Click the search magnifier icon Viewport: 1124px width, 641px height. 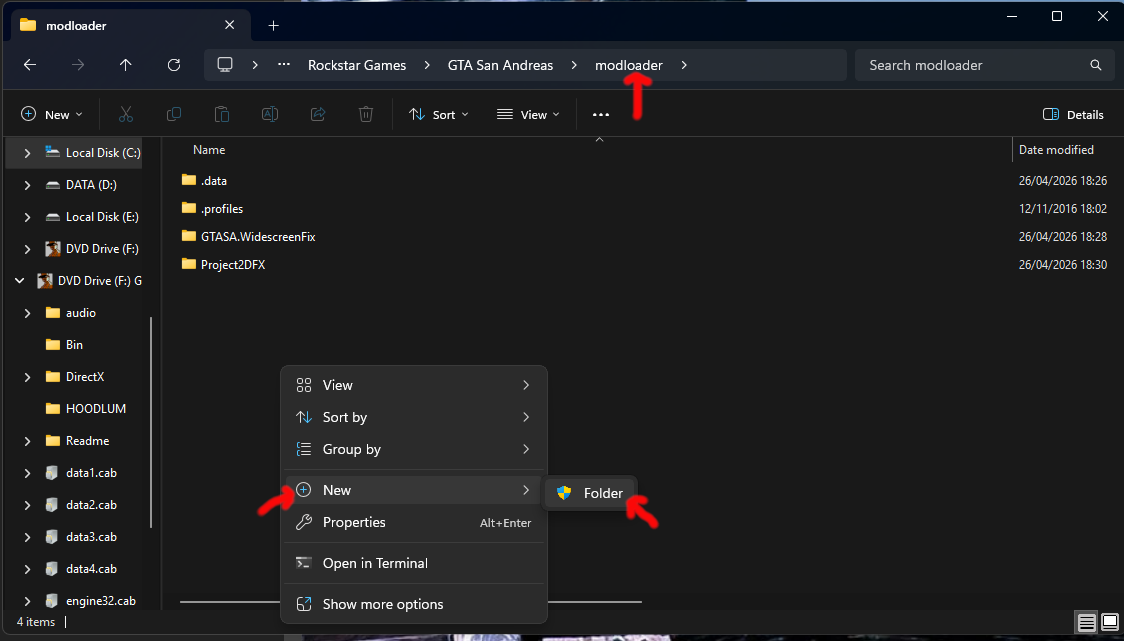pos(1095,65)
